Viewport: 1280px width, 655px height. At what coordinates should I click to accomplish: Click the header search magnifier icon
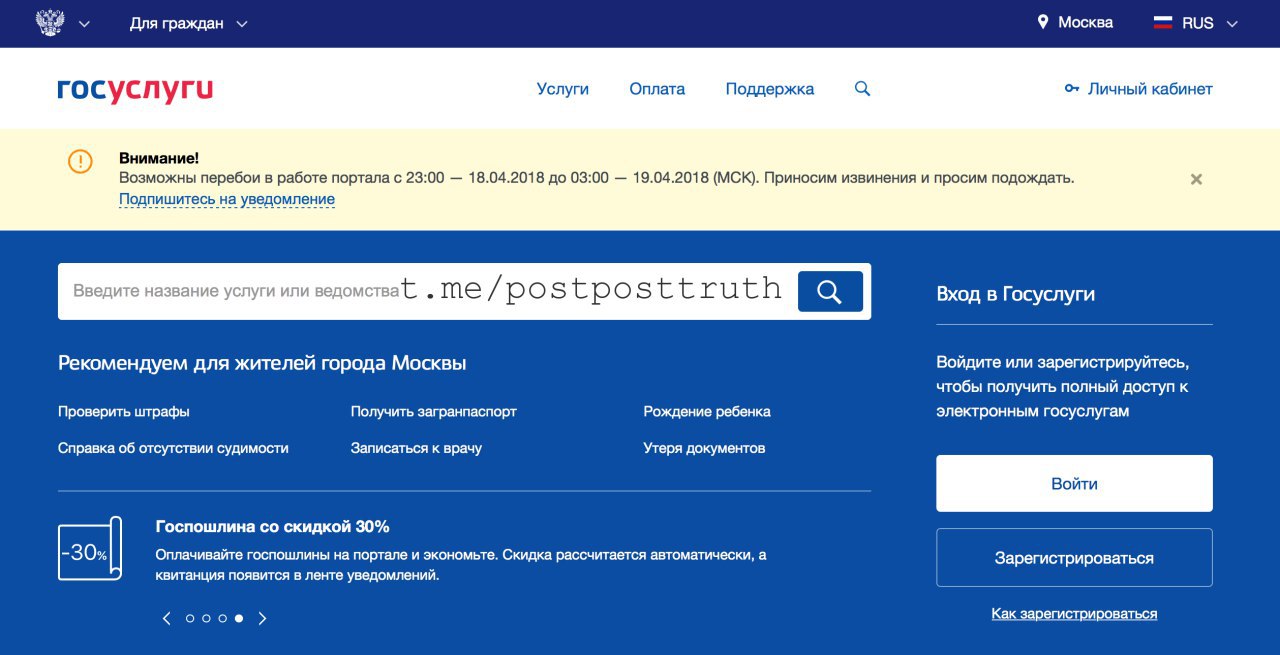(x=862, y=89)
